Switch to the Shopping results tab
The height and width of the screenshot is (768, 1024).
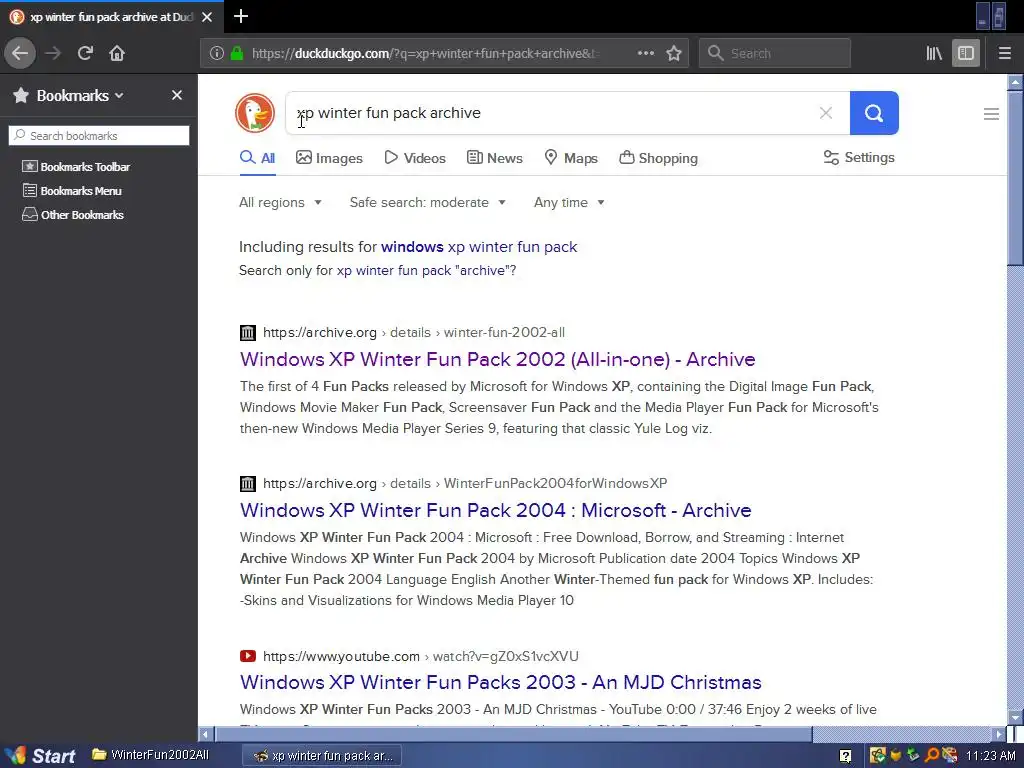click(x=658, y=158)
